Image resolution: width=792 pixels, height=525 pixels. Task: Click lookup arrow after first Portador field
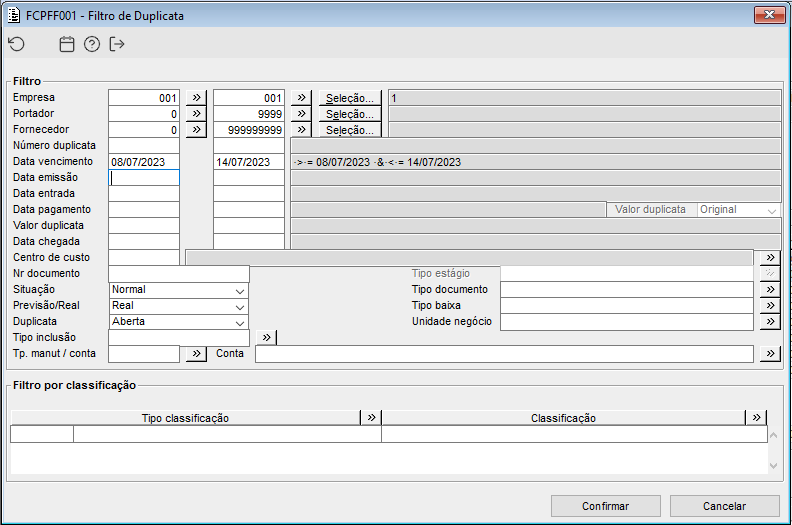196,114
